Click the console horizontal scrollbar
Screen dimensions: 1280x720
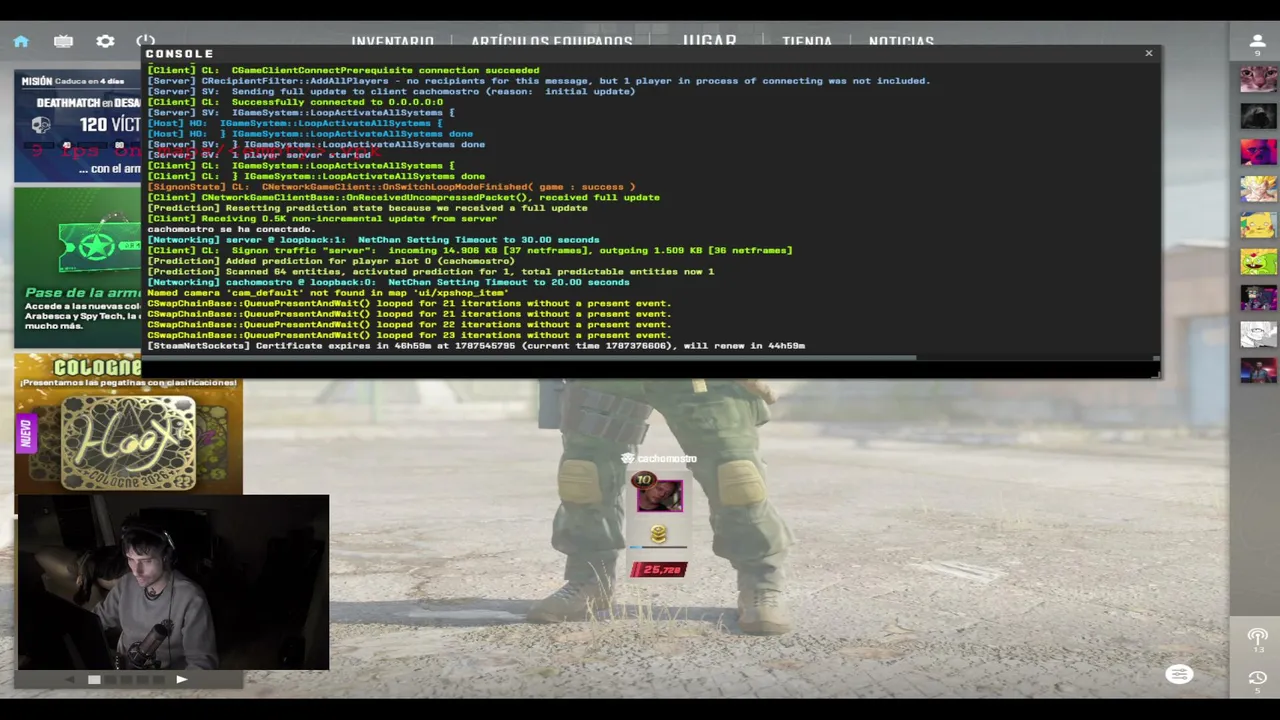point(530,357)
